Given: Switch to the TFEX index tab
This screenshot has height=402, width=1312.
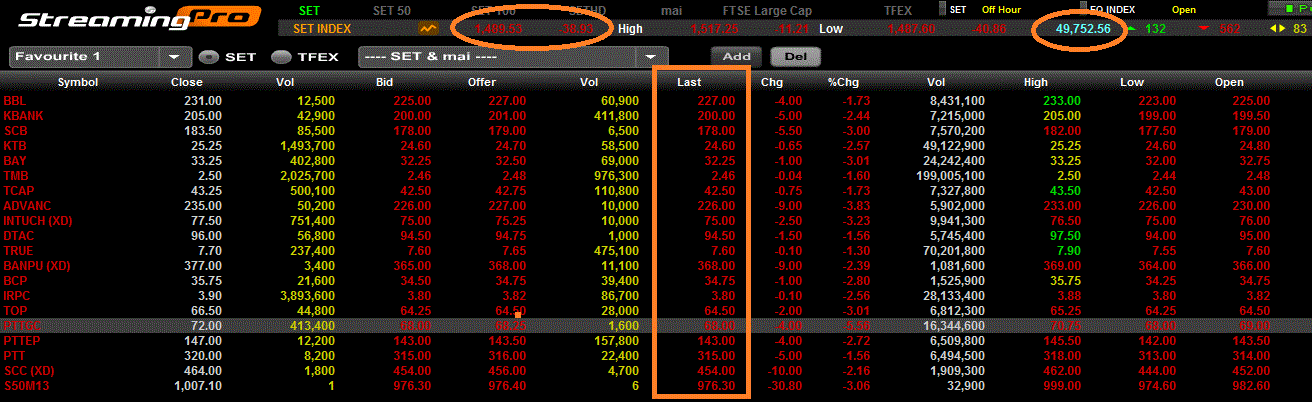Looking at the screenshot, I should point(898,10).
